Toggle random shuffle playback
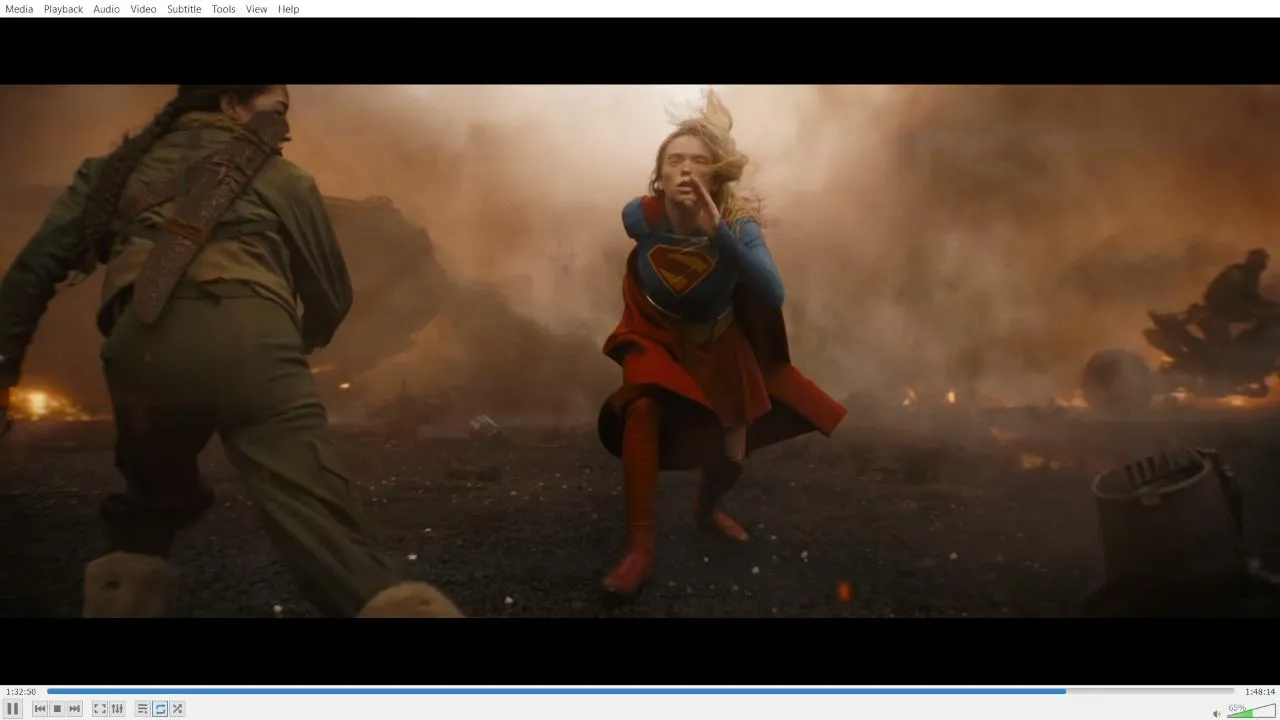 pos(177,709)
